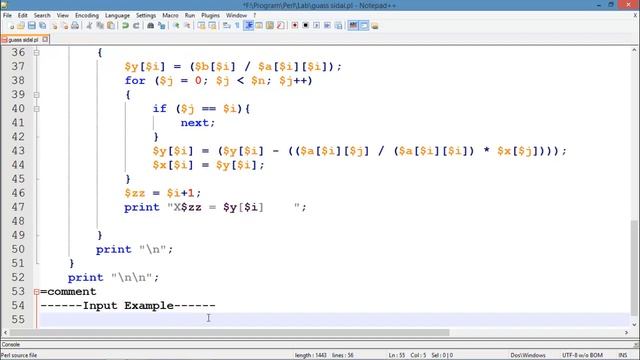Viewport: 640px width, 360px height.
Task: Click the UTF-8 w/o BOM status field
Action: click(582, 355)
